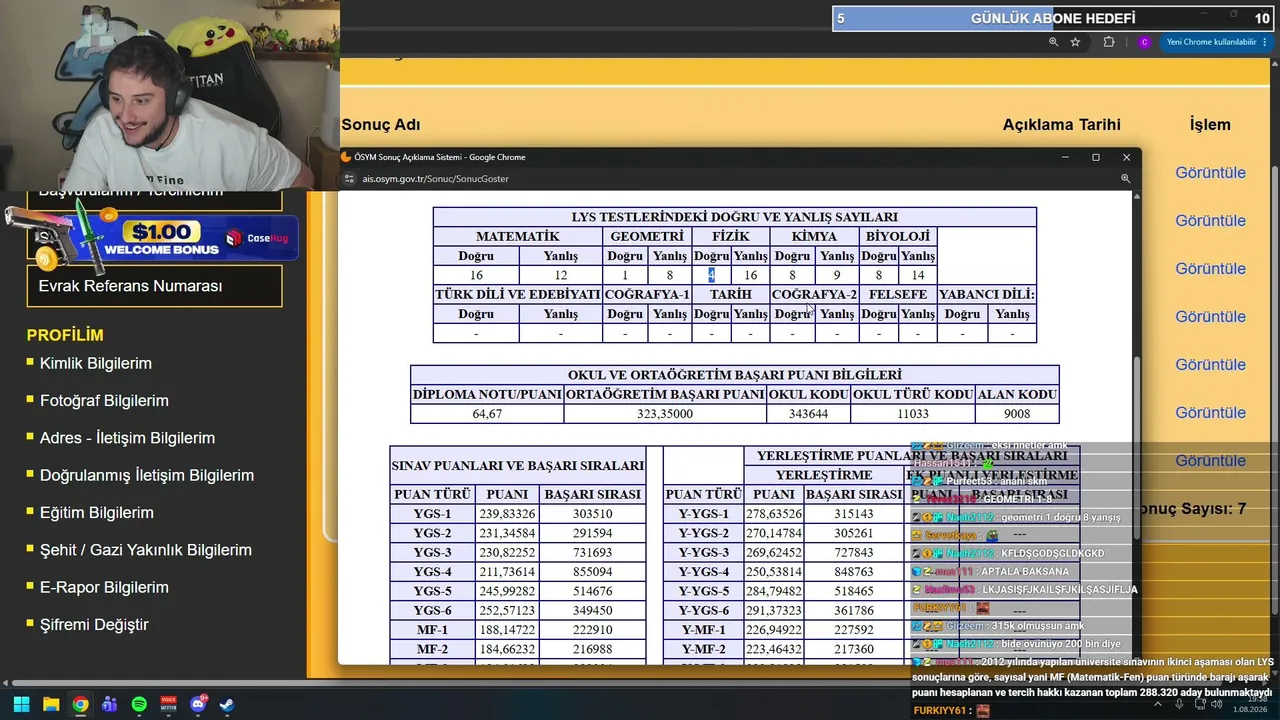
Task: Click the highlighted FİZİK Doğru value 4
Action: [711, 275]
